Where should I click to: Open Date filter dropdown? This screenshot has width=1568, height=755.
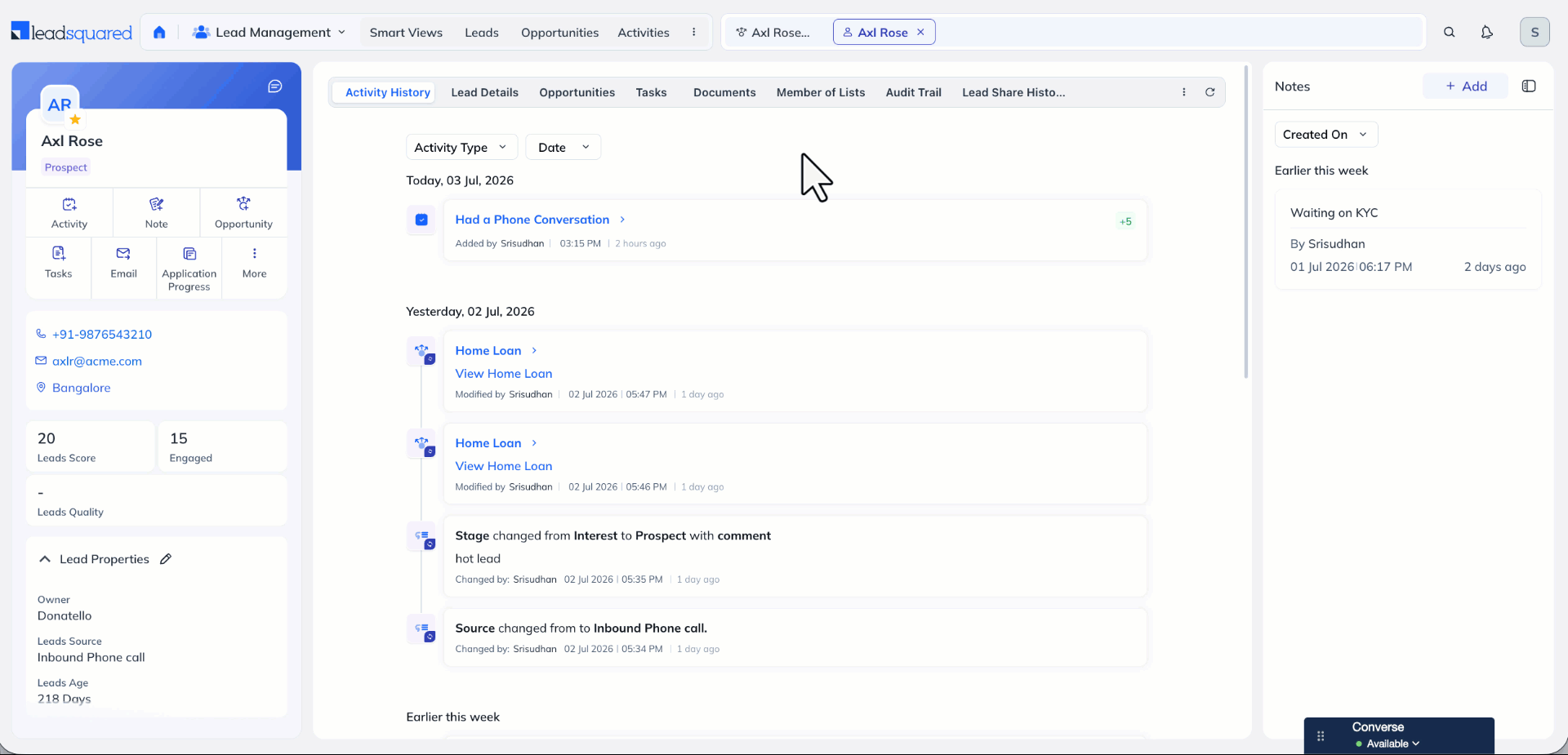563,147
